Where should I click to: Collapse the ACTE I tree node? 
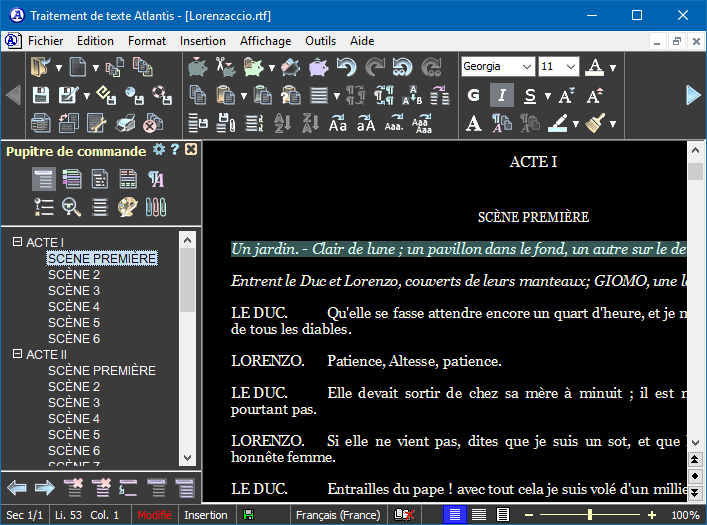point(17,242)
